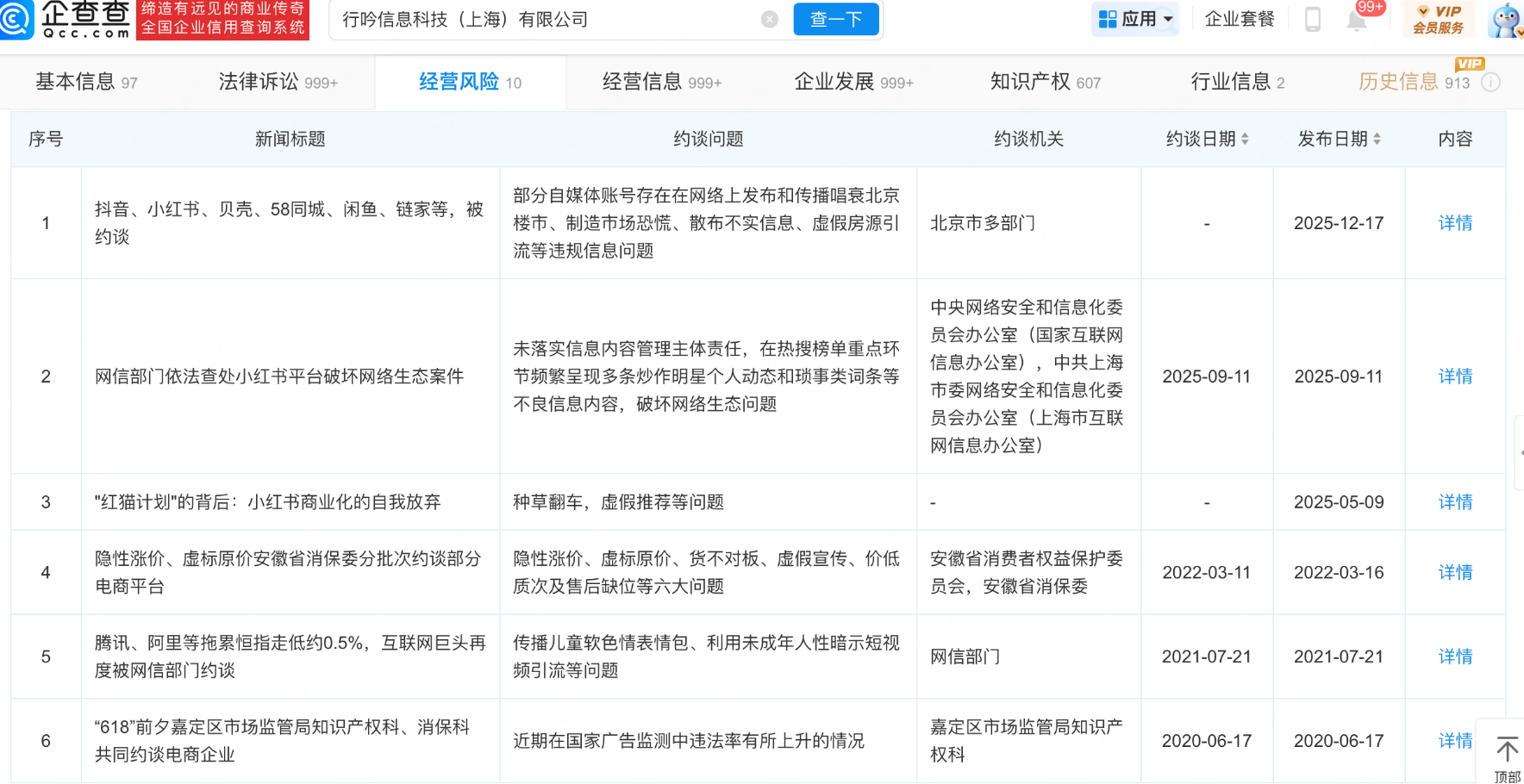The height and width of the screenshot is (784, 1524).
Task: Click publish date 2025-05-09
Action: point(1339,502)
